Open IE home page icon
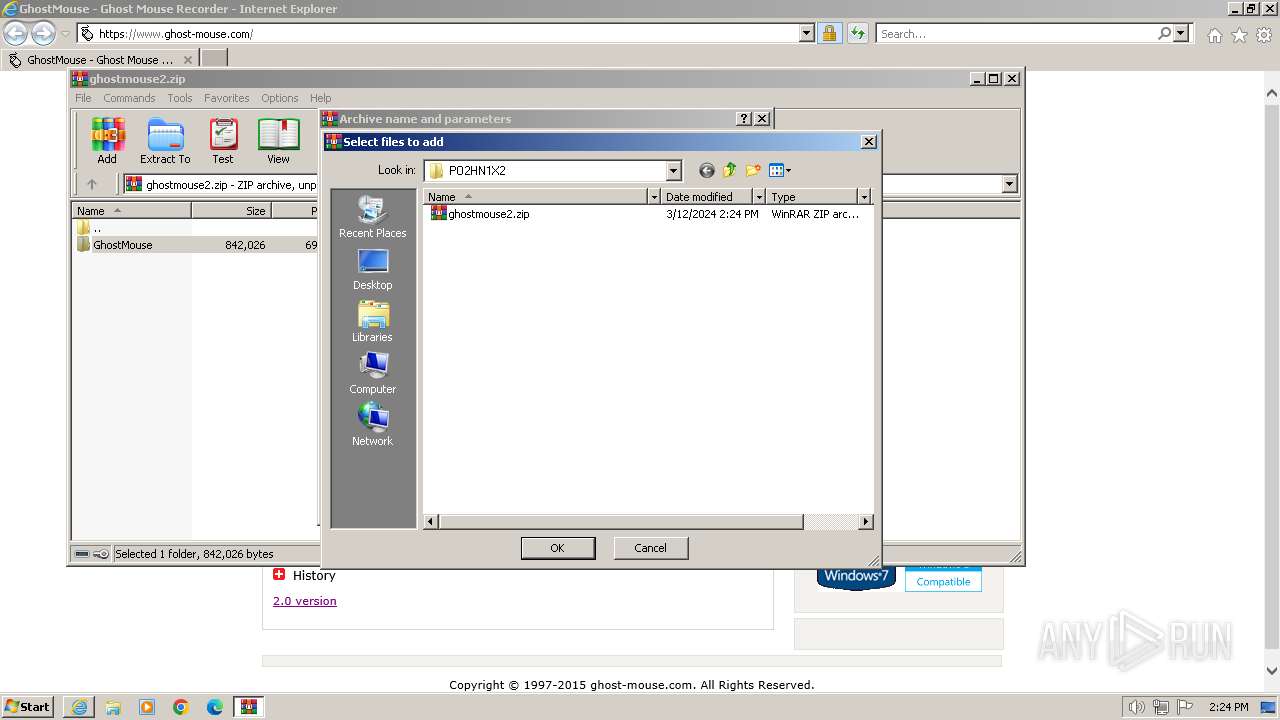 pos(1214,35)
